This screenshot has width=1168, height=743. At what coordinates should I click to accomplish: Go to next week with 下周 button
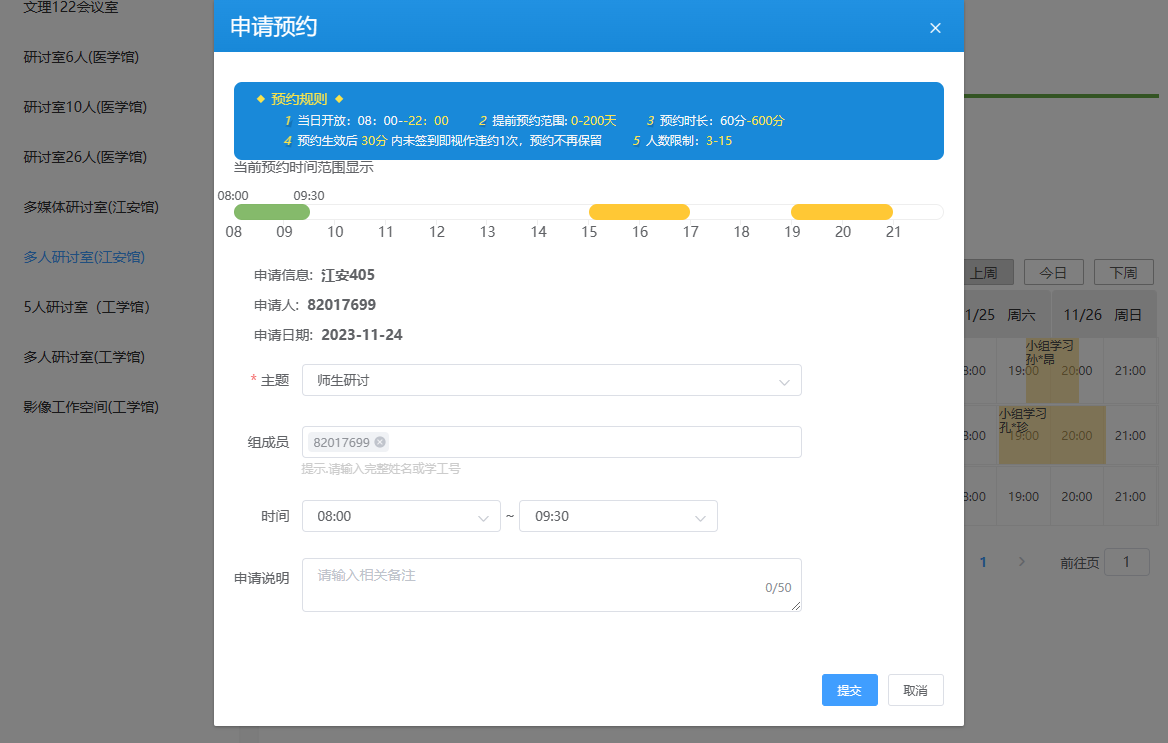pos(1123,273)
